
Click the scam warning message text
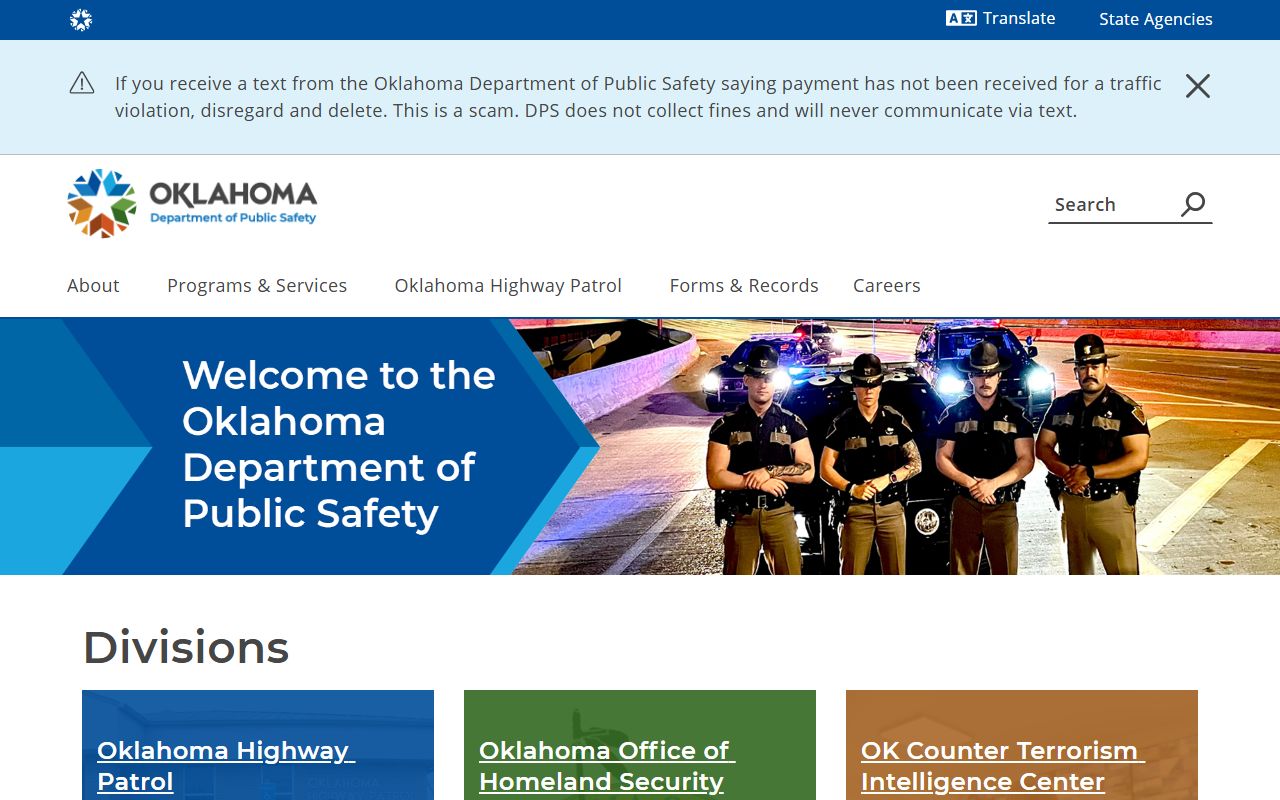(638, 97)
